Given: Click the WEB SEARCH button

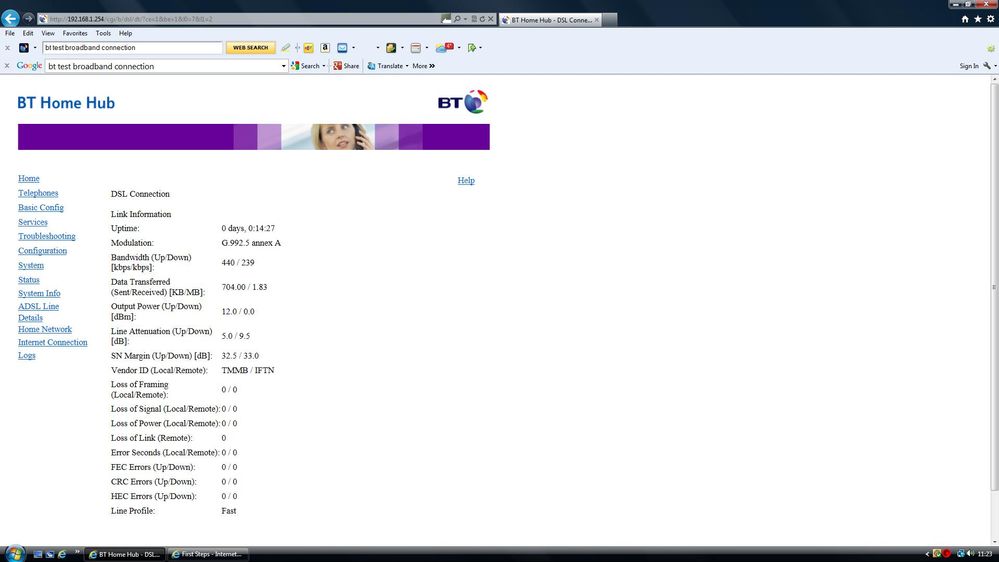Looking at the screenshot, I should (250, 48).
